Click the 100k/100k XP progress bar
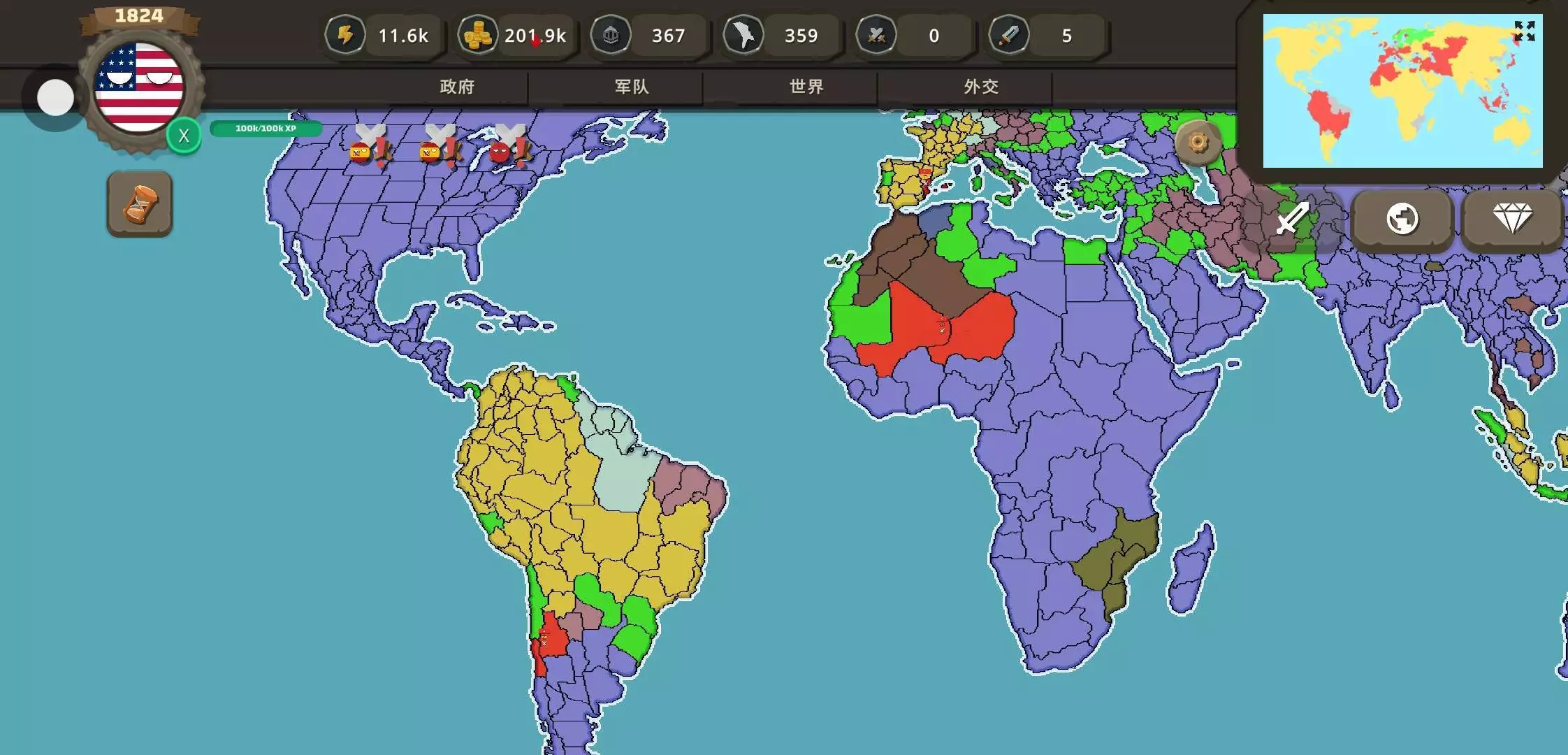Viewport: 1568px width, 755px height. (266, 129)
